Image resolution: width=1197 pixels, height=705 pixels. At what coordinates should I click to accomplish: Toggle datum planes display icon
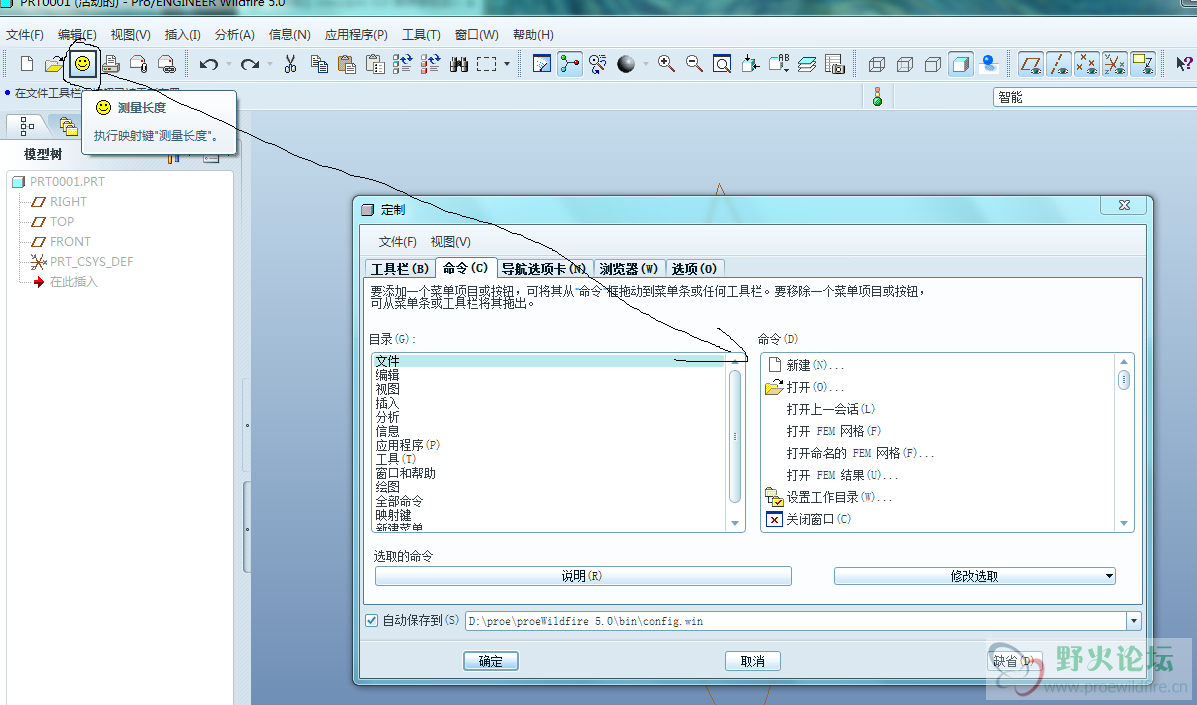[x=1031, y=64]
